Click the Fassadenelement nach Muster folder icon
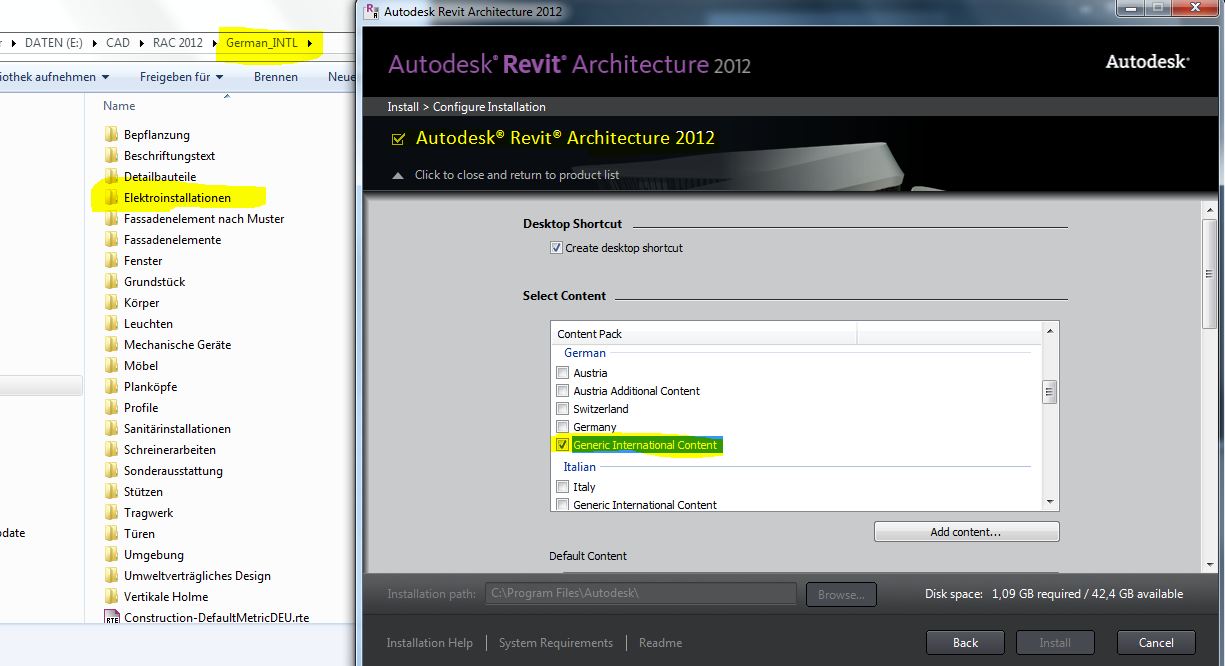The width and height of the screenshot is (1225, 666). [111, 219]
